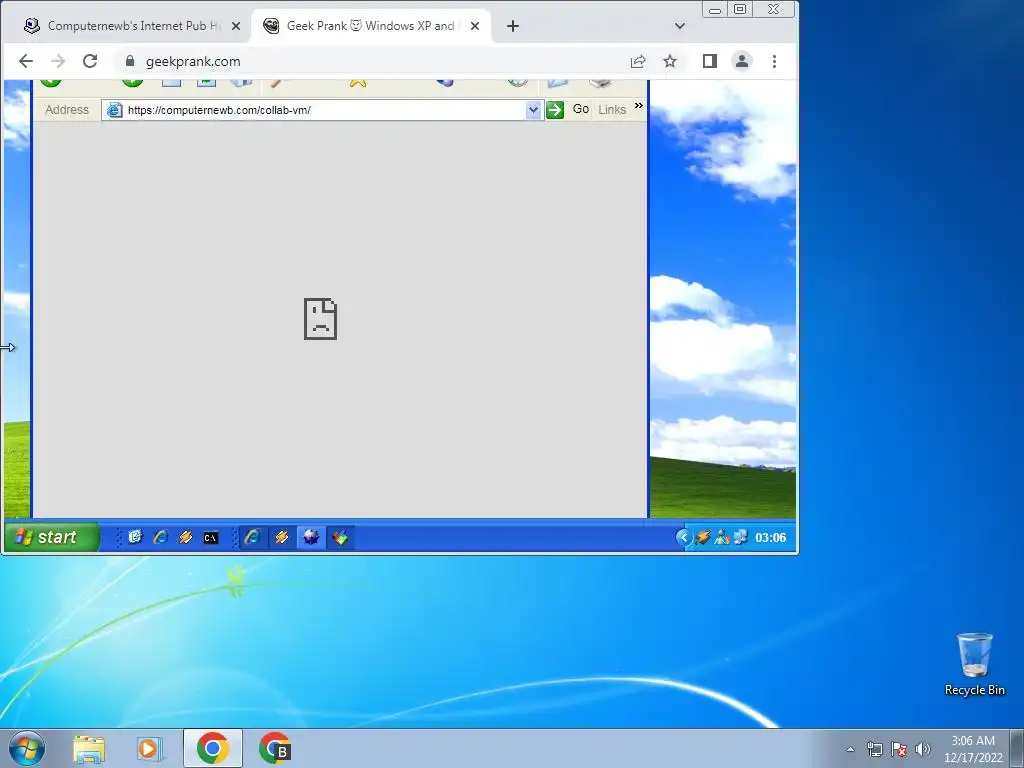Open the Chrome Beta taskbar icon

point(275,748)
